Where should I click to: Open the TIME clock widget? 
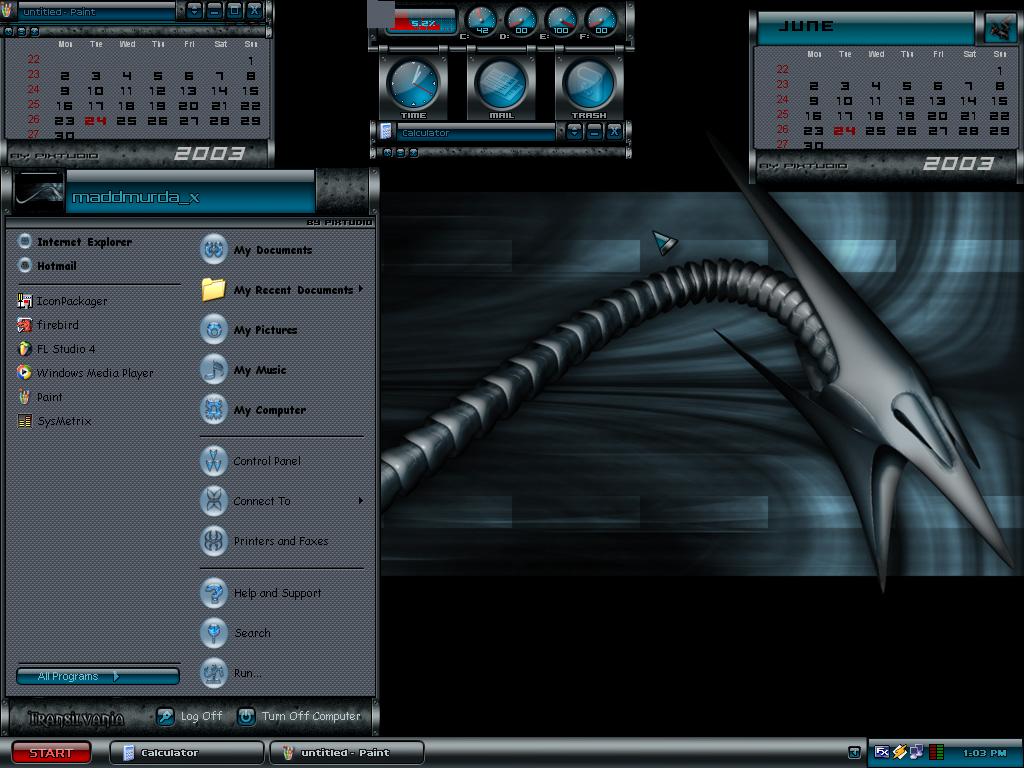413,85
